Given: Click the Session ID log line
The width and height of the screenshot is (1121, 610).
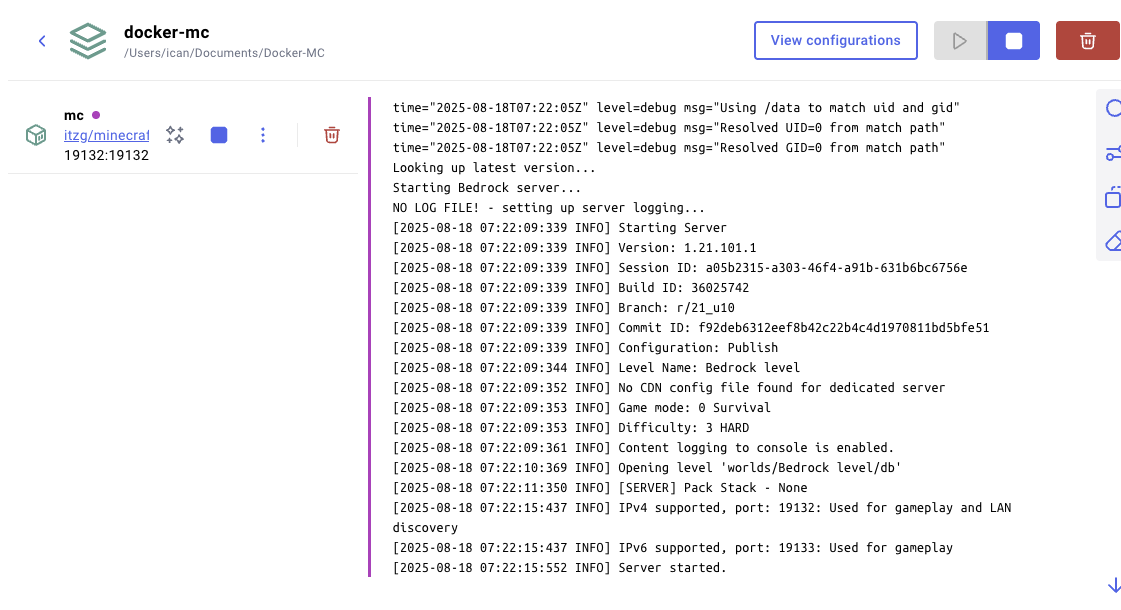Looking at the screenshot, I should pyautogui.click(x=680, y=268).
